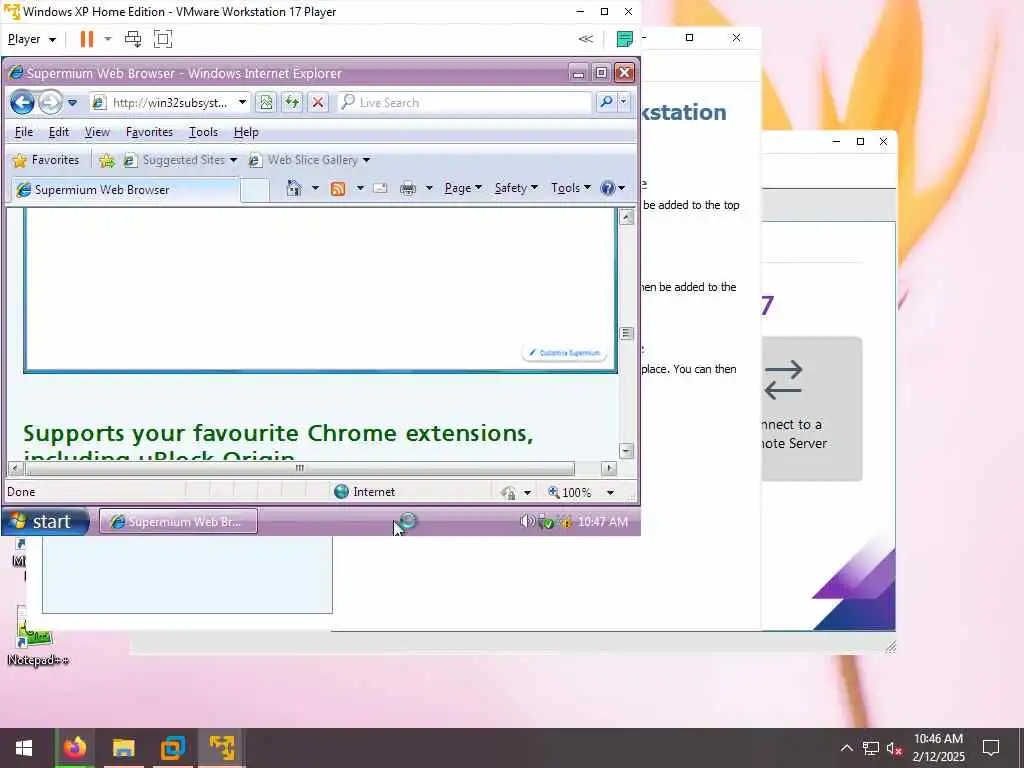Open the Favorites menu in IE
Viewport: 1024px width, 768px height.
(x=150, y=132)
